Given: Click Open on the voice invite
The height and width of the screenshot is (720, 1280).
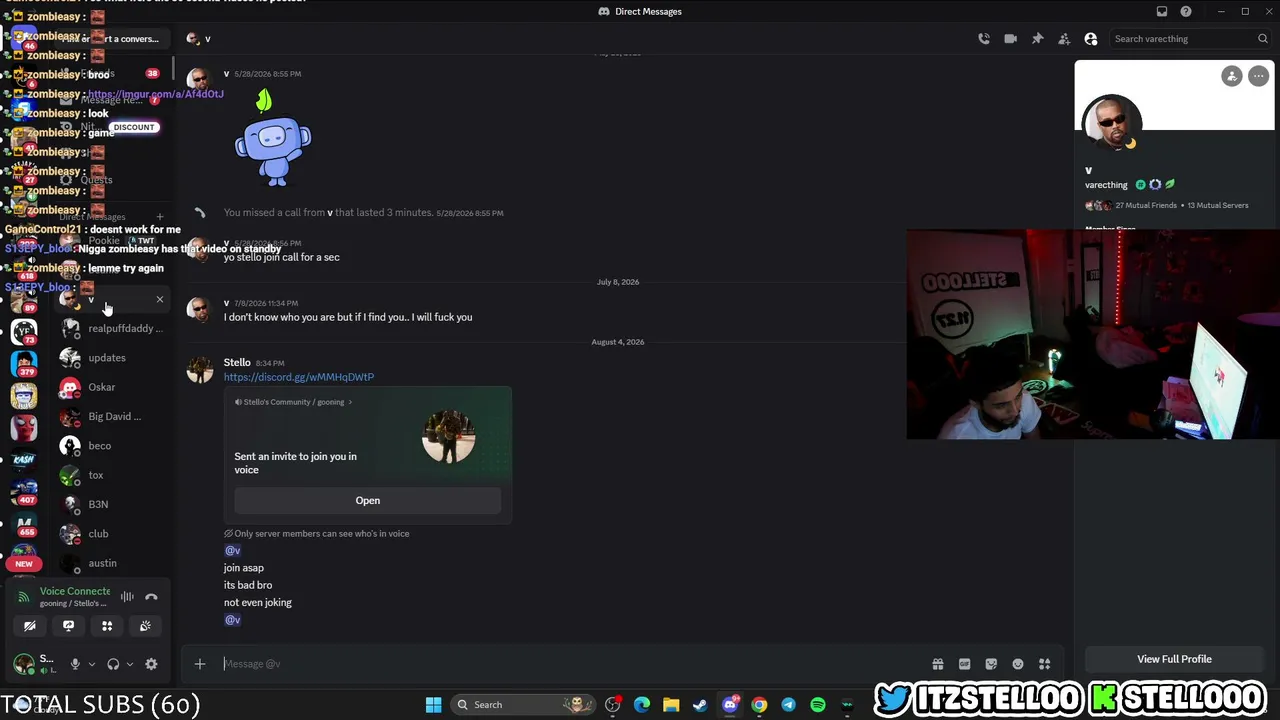Looking at the screenshot, I should 368,500.
